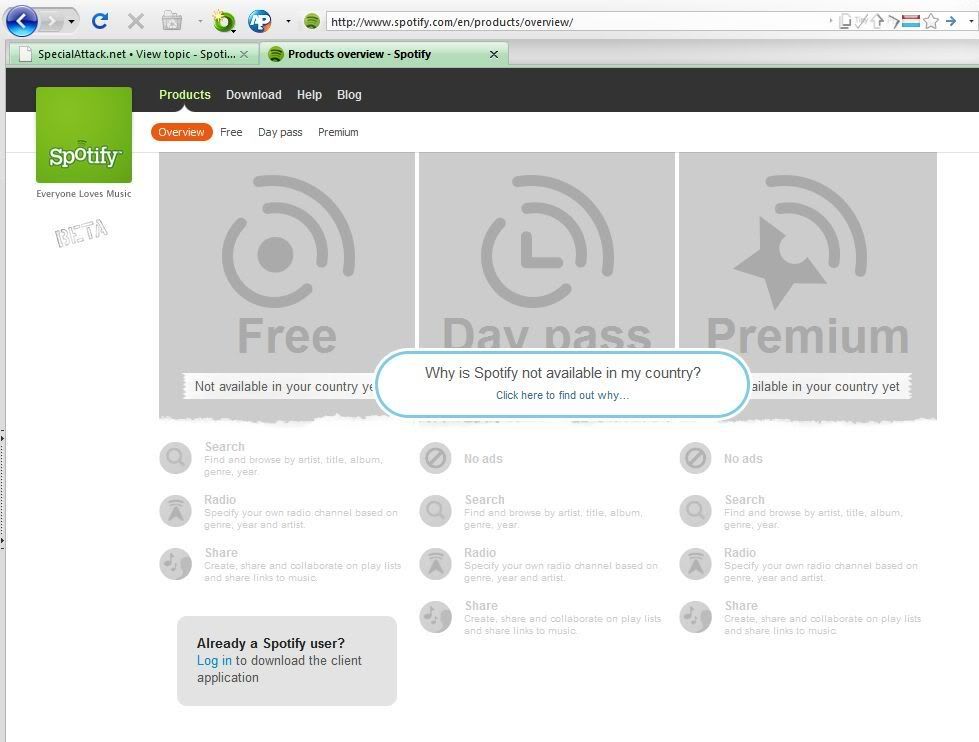Open the address bar history dropdown
979x742 pixels.
[x=971, y=21]
